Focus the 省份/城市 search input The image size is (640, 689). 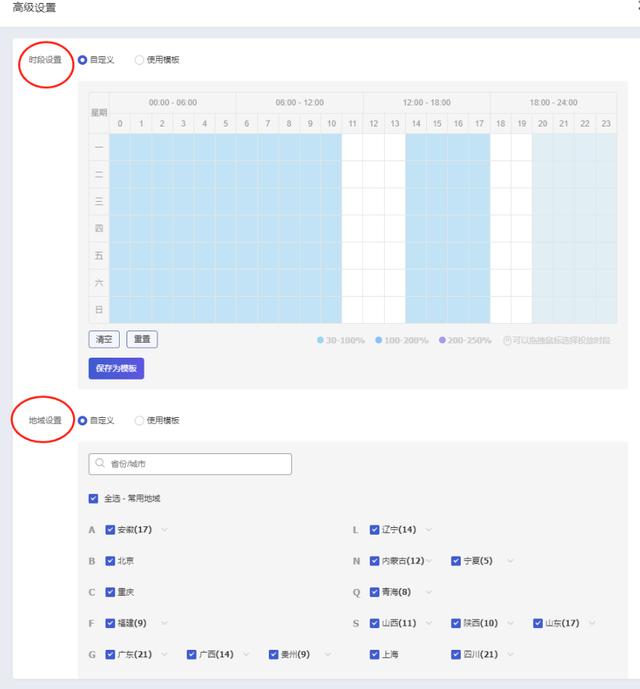pos(190,464)
